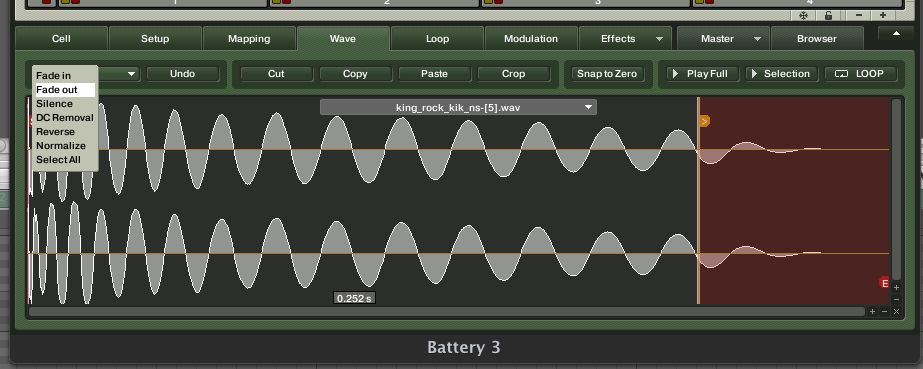Expand the Master tab dropdown arrow
923x369 pixels.
click(757, 39)
